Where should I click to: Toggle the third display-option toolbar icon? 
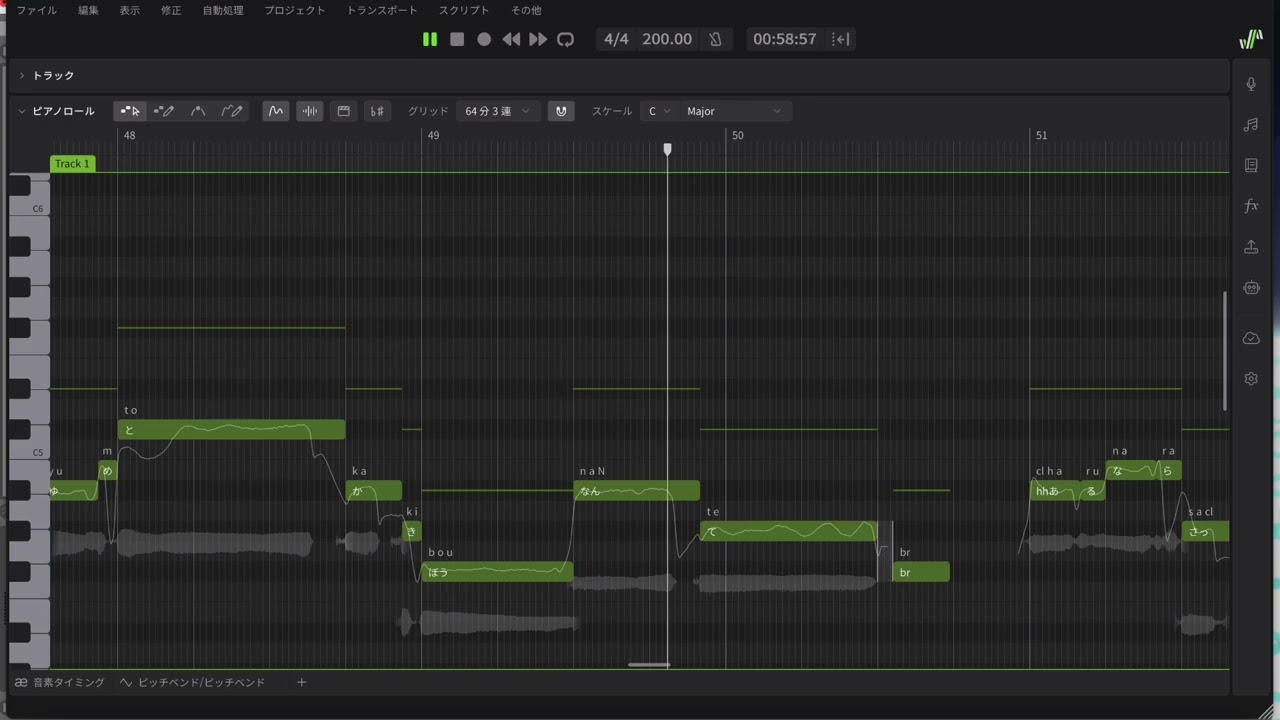(x=344, y=111)
